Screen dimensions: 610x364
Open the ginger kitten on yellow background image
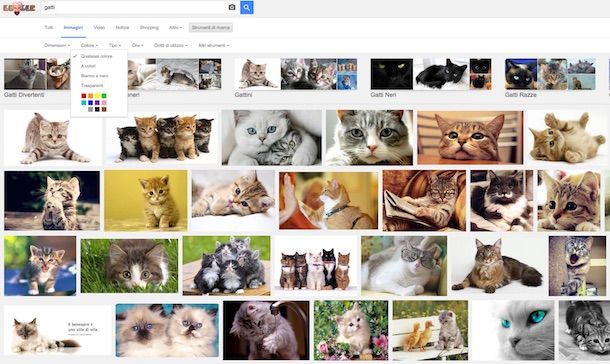pos(146,200)
